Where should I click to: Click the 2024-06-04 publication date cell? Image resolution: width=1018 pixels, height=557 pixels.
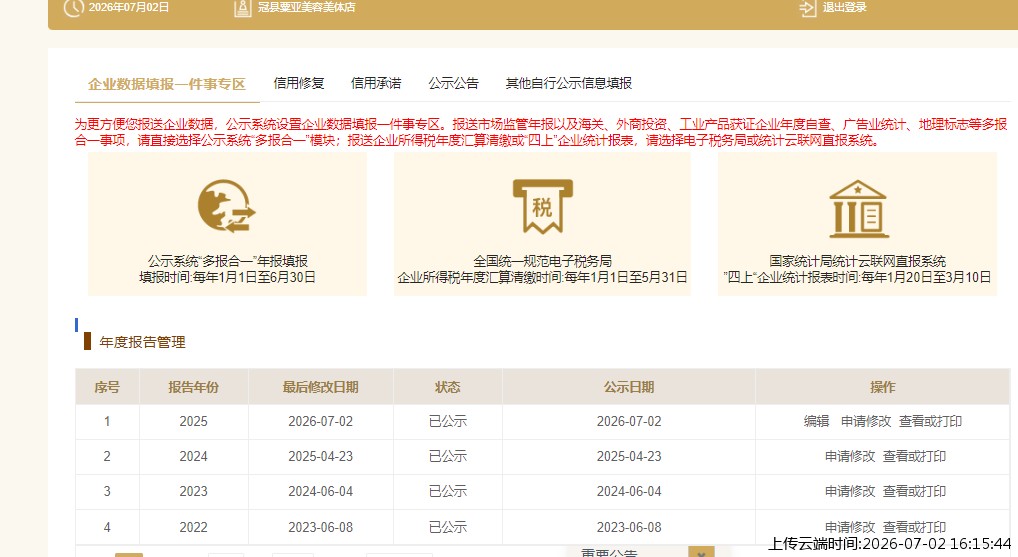click(x=629, y=491)
